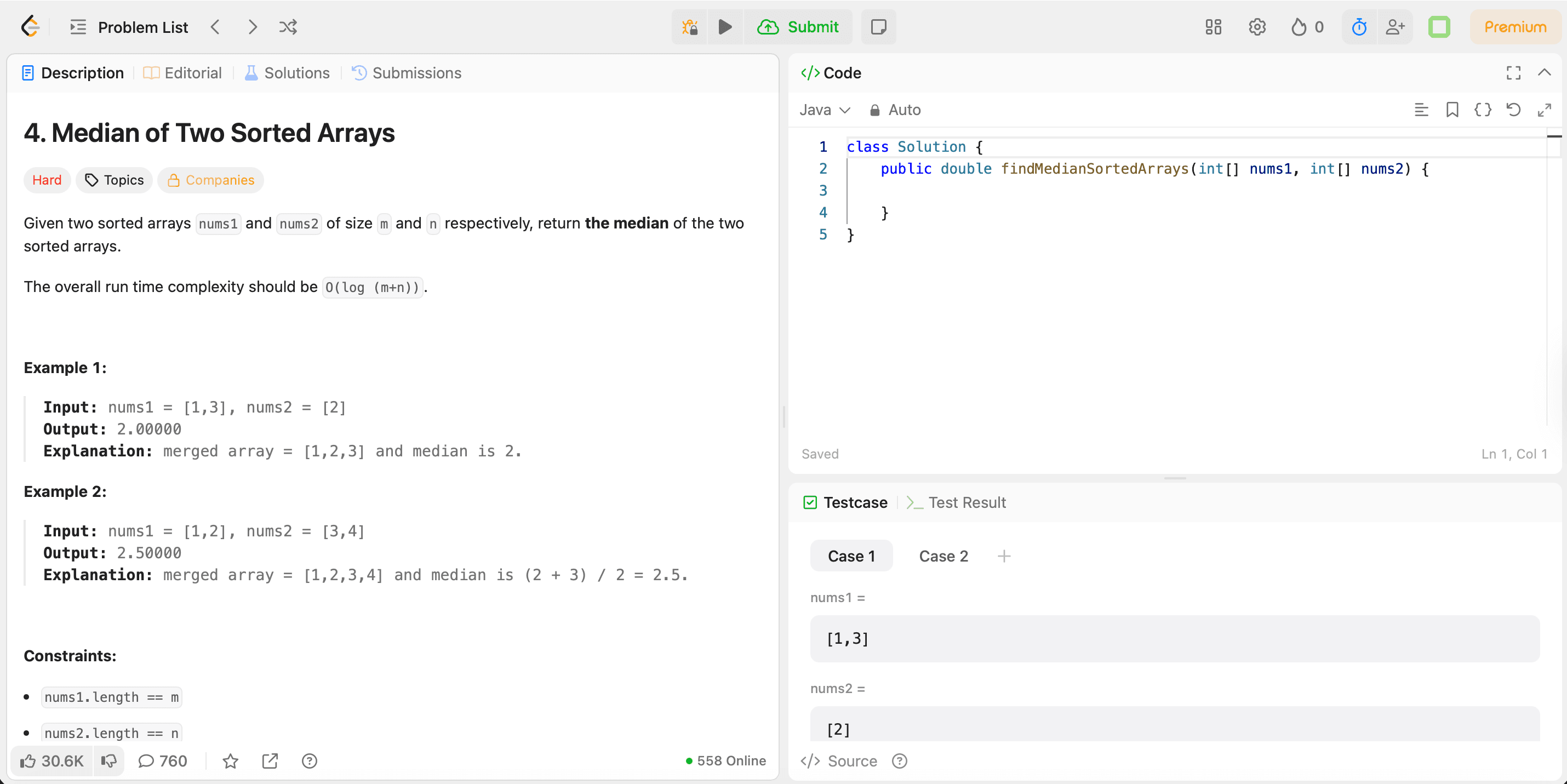1567x784 pixels.
Task: Click the editor bookmark icon
Action: click(1452, 110)
